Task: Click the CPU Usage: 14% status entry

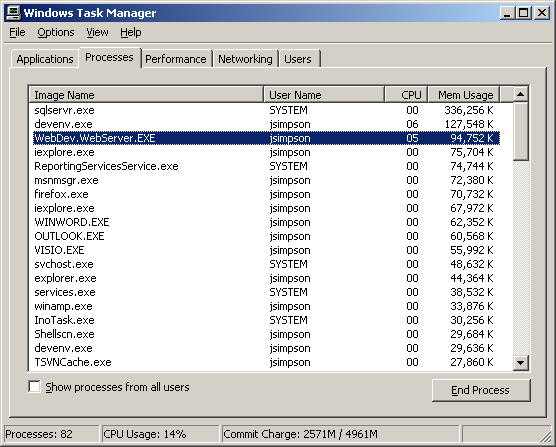Action: (x=160, y=434)
